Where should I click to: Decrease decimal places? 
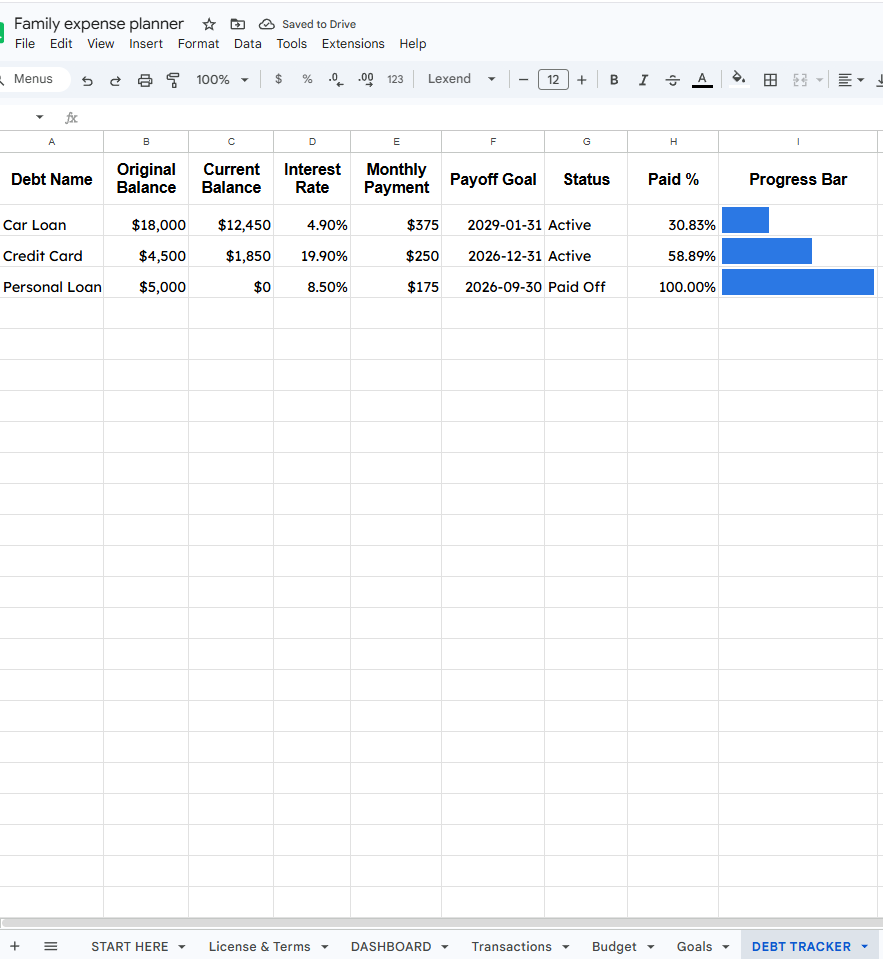click(x=336, y=80)
